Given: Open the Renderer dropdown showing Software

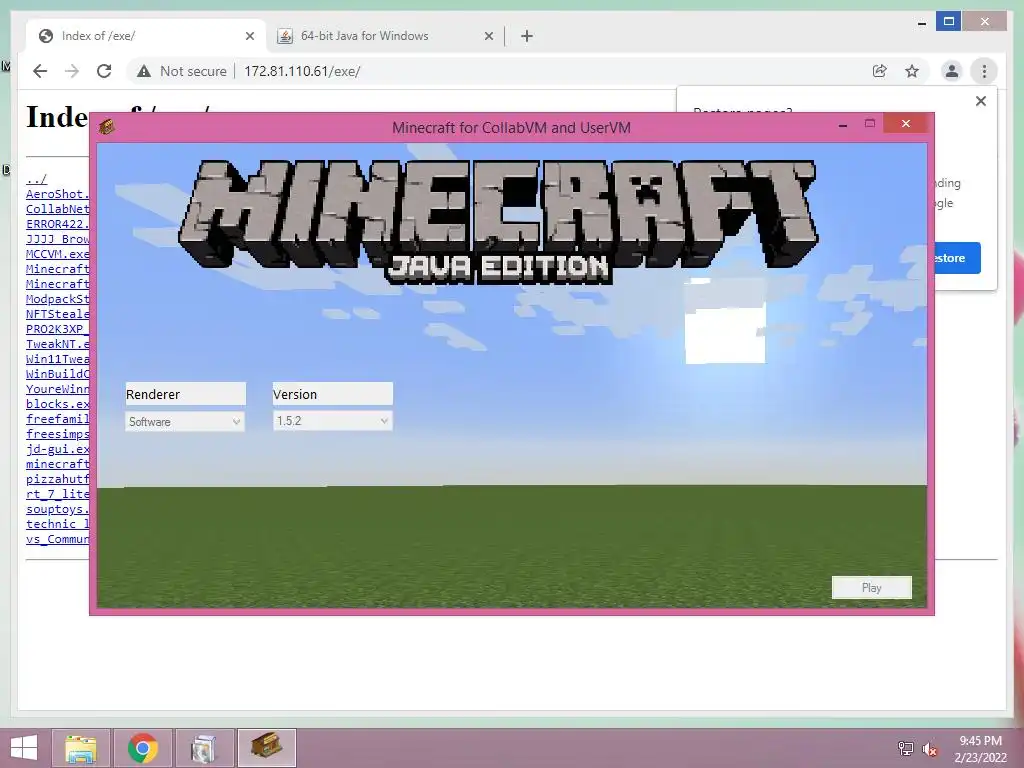Looking at the screenshot, I should pos(185,421).
